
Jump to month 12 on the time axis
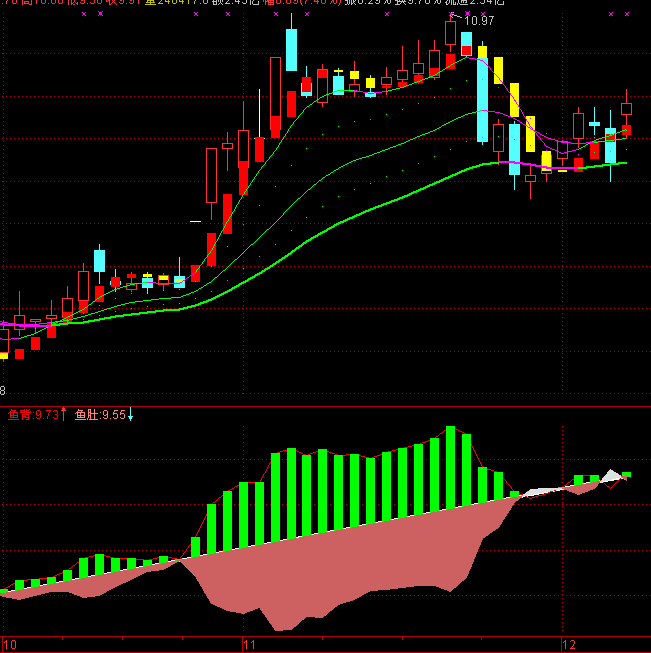click(x=569, y=645)
